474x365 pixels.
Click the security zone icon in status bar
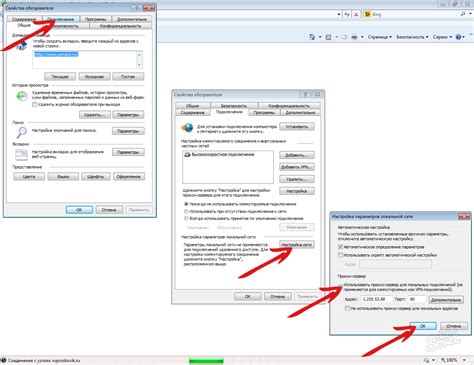click(426, 360)
